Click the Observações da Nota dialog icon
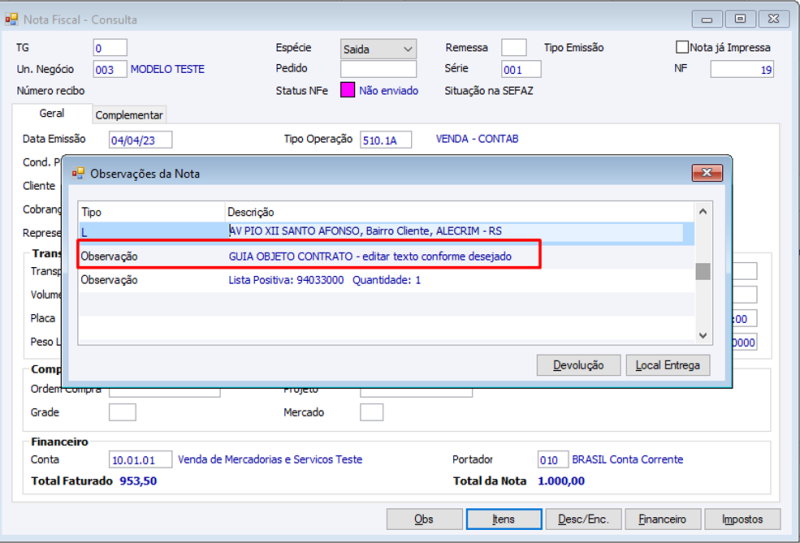 tap(78, 174)
